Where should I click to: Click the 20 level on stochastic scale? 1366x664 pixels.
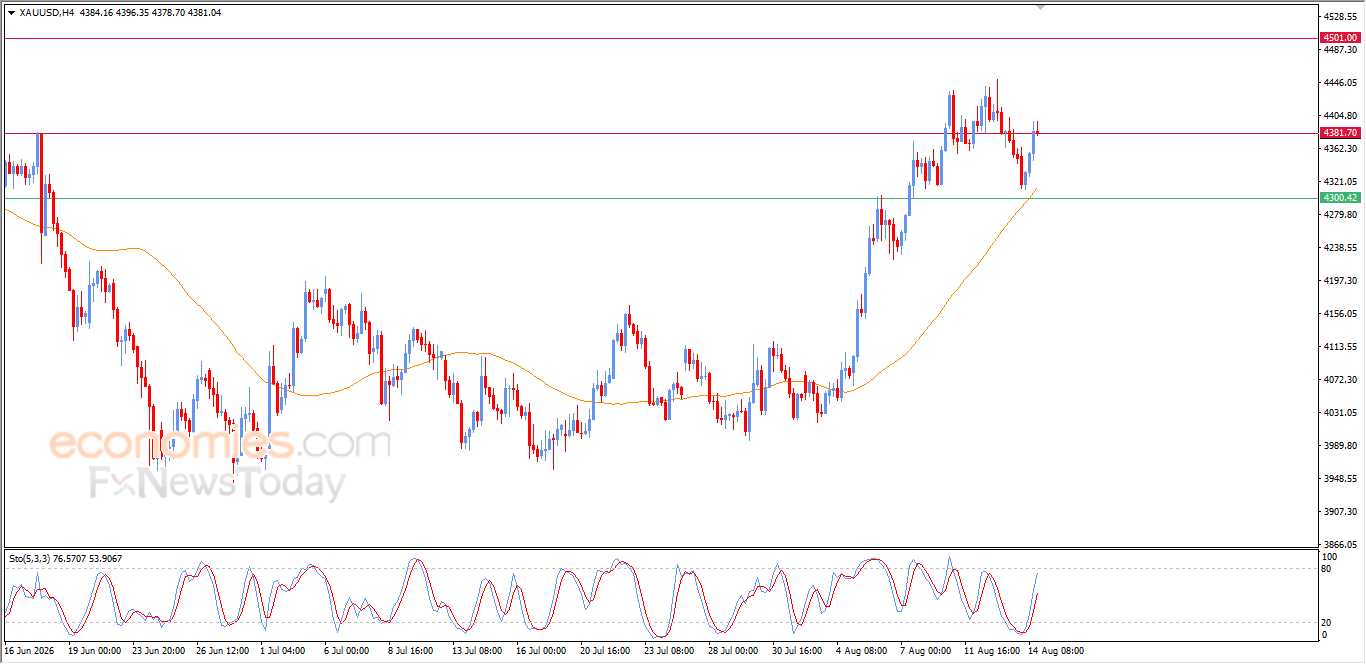point(1328,622)
